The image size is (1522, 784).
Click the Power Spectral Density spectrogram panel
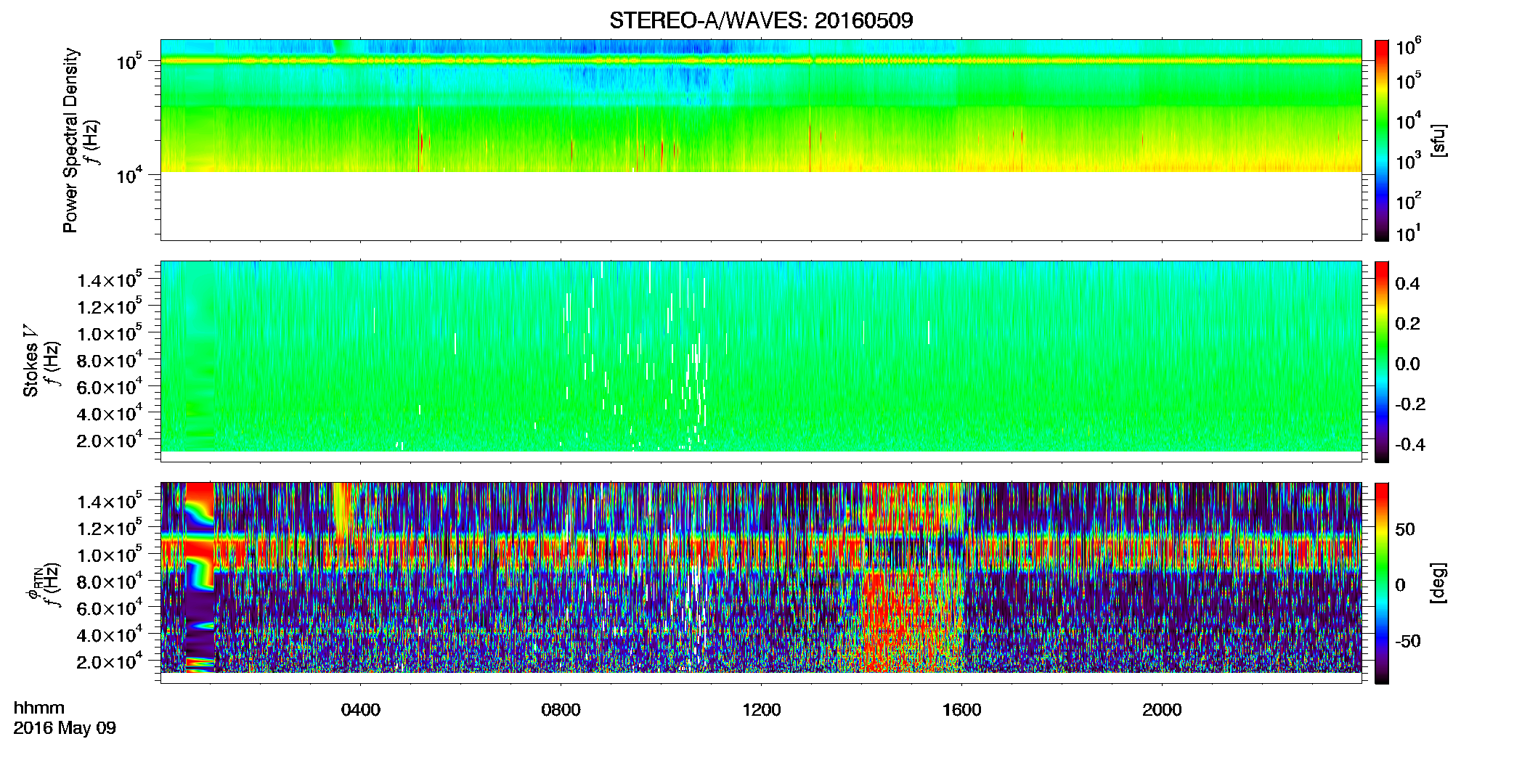(x=761, y=140)
